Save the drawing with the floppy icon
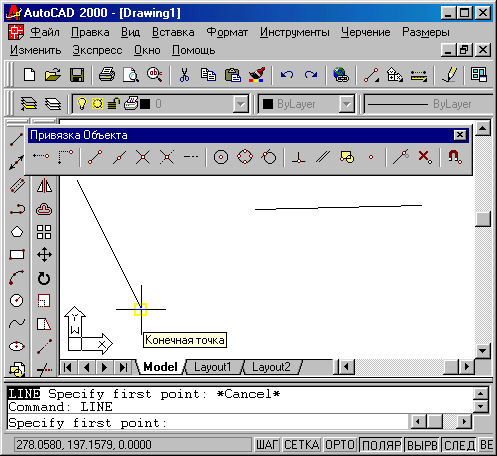This screenshot has height=456, width=497. click(x=77, y=75)
